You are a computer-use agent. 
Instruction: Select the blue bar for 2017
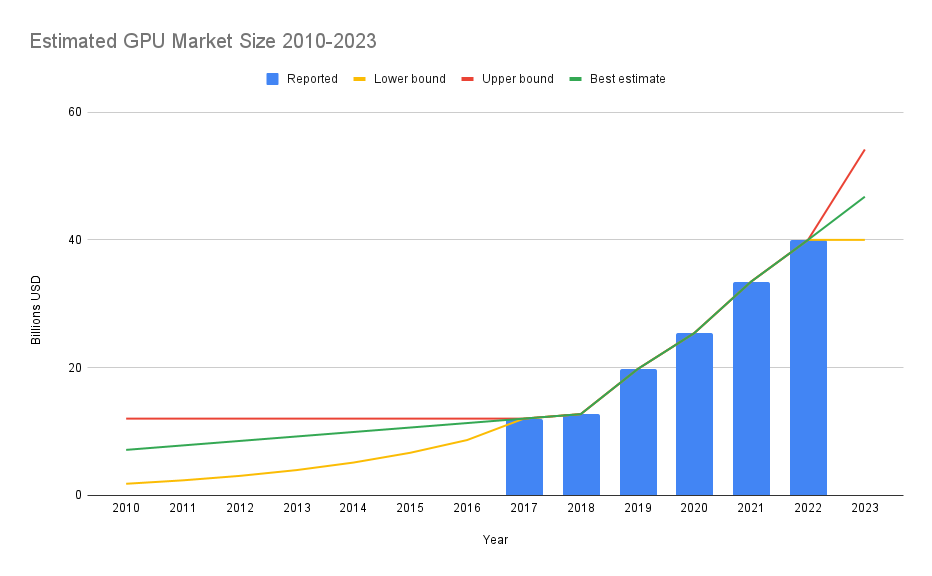click(x=524, y=457)
